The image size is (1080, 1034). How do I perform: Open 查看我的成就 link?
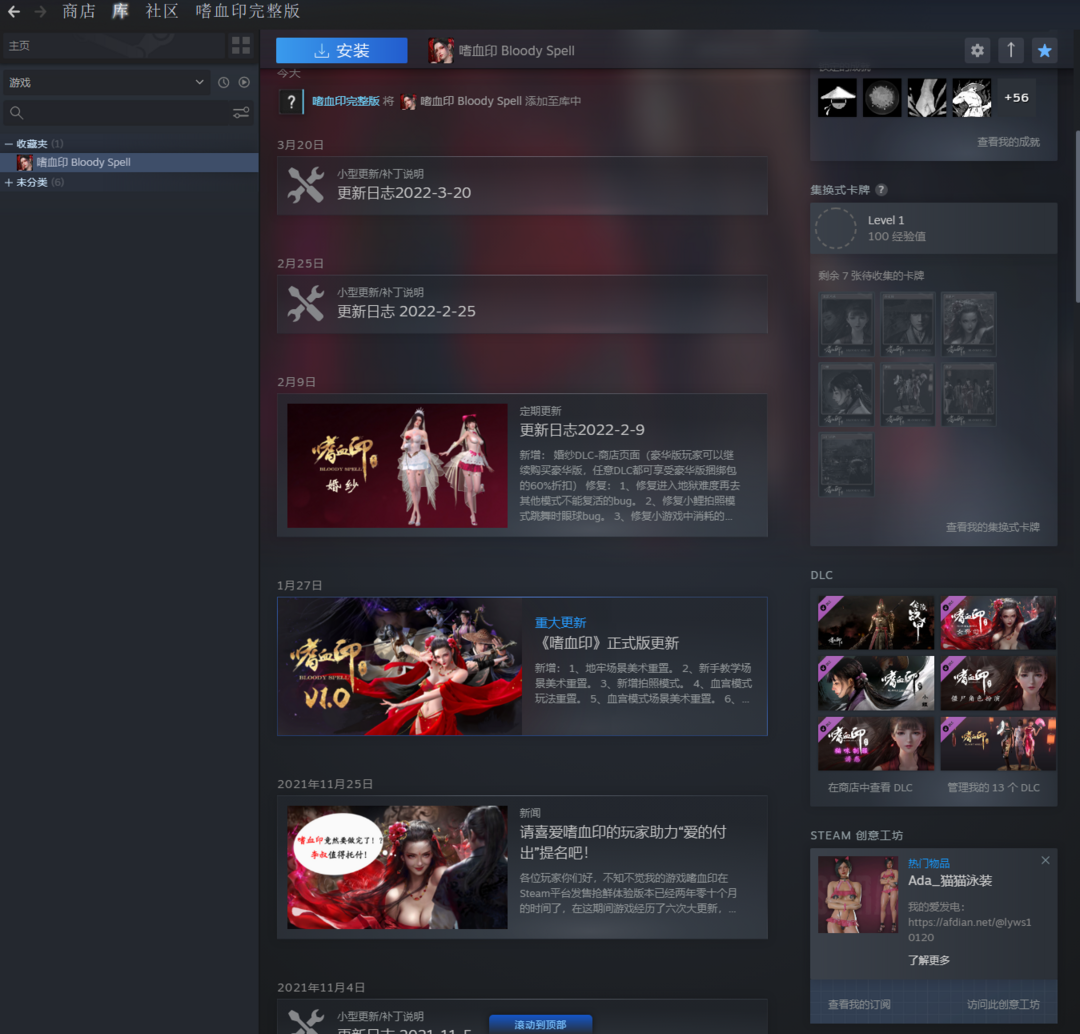pyautogui.click(x=1008, y=142)
